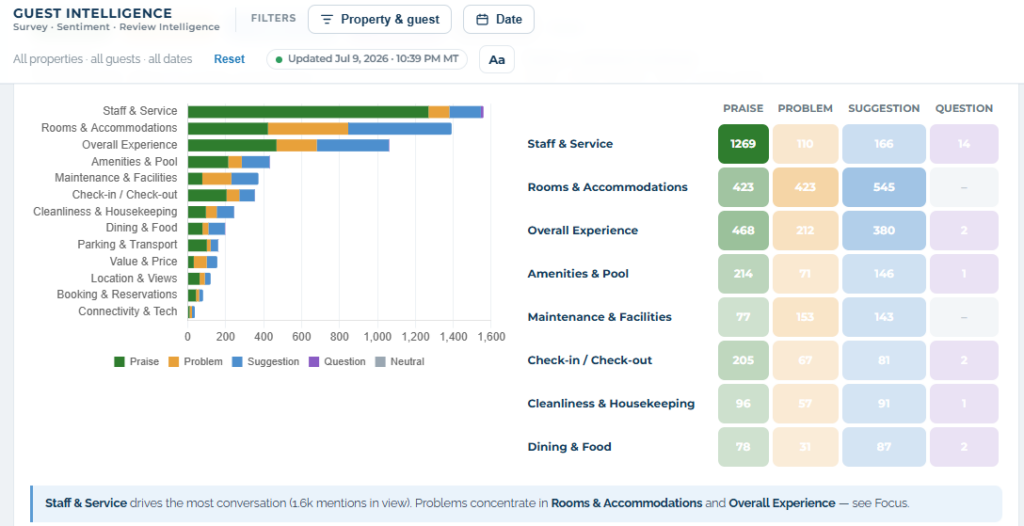Select the Dining & Food suggestion cell 87
The height and width of the screenshot is (526, 1024).
coord(884,447)
